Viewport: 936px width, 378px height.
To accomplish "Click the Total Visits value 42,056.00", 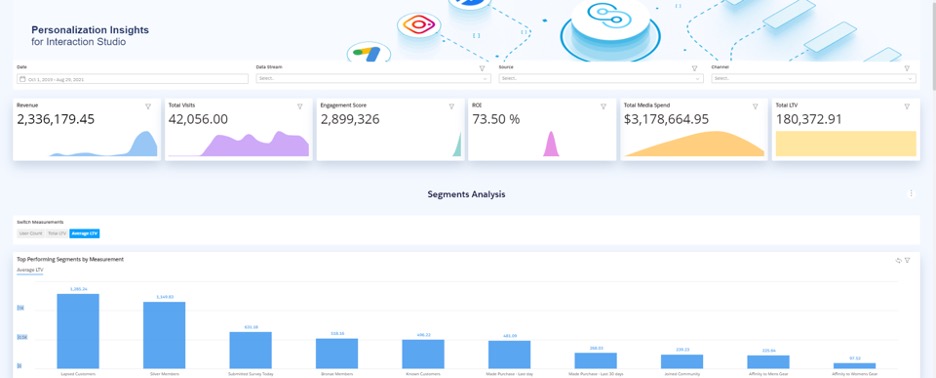I will (x=198, y=119).
